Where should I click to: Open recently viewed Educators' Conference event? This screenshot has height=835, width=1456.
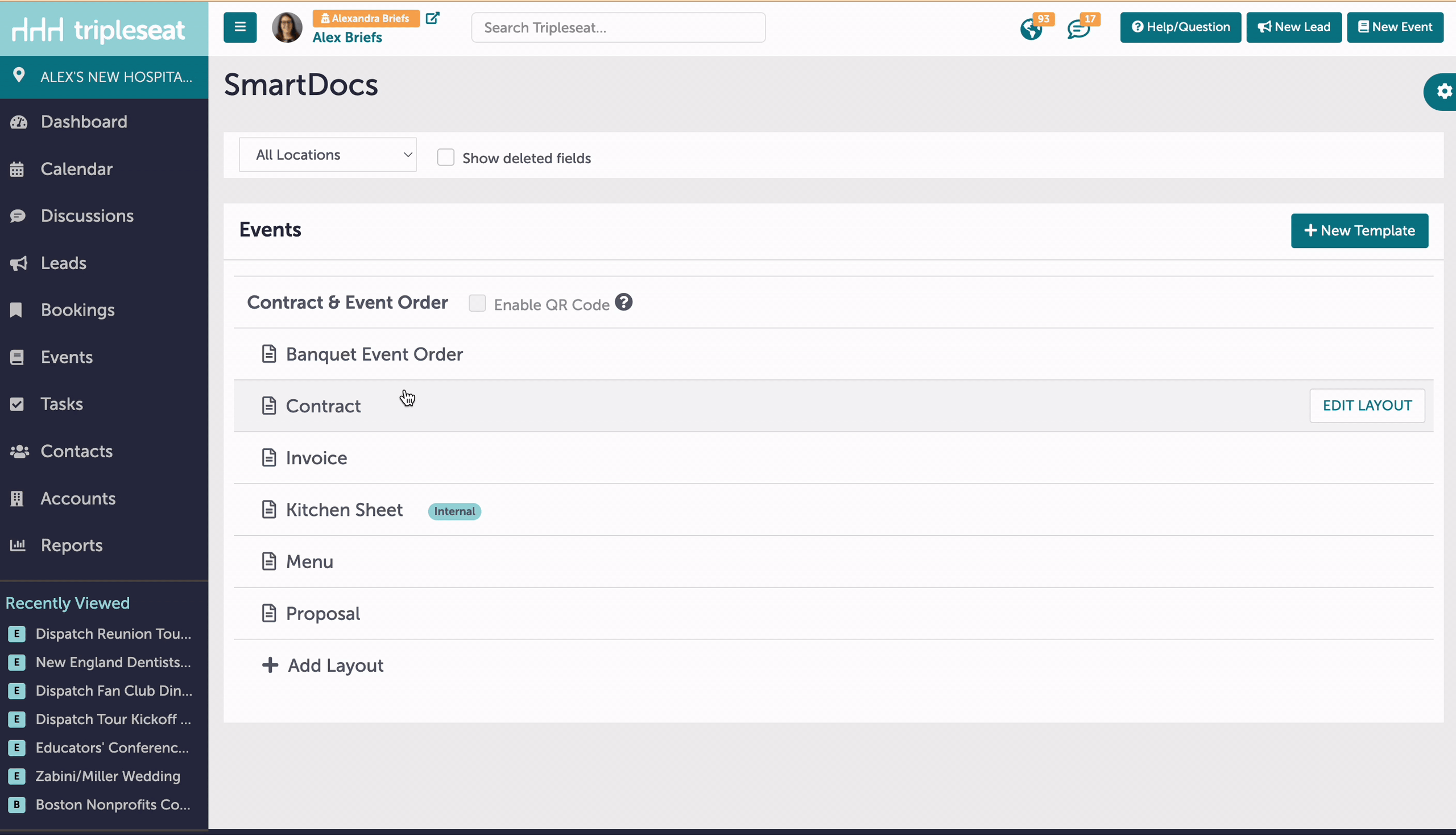[113, 747]
